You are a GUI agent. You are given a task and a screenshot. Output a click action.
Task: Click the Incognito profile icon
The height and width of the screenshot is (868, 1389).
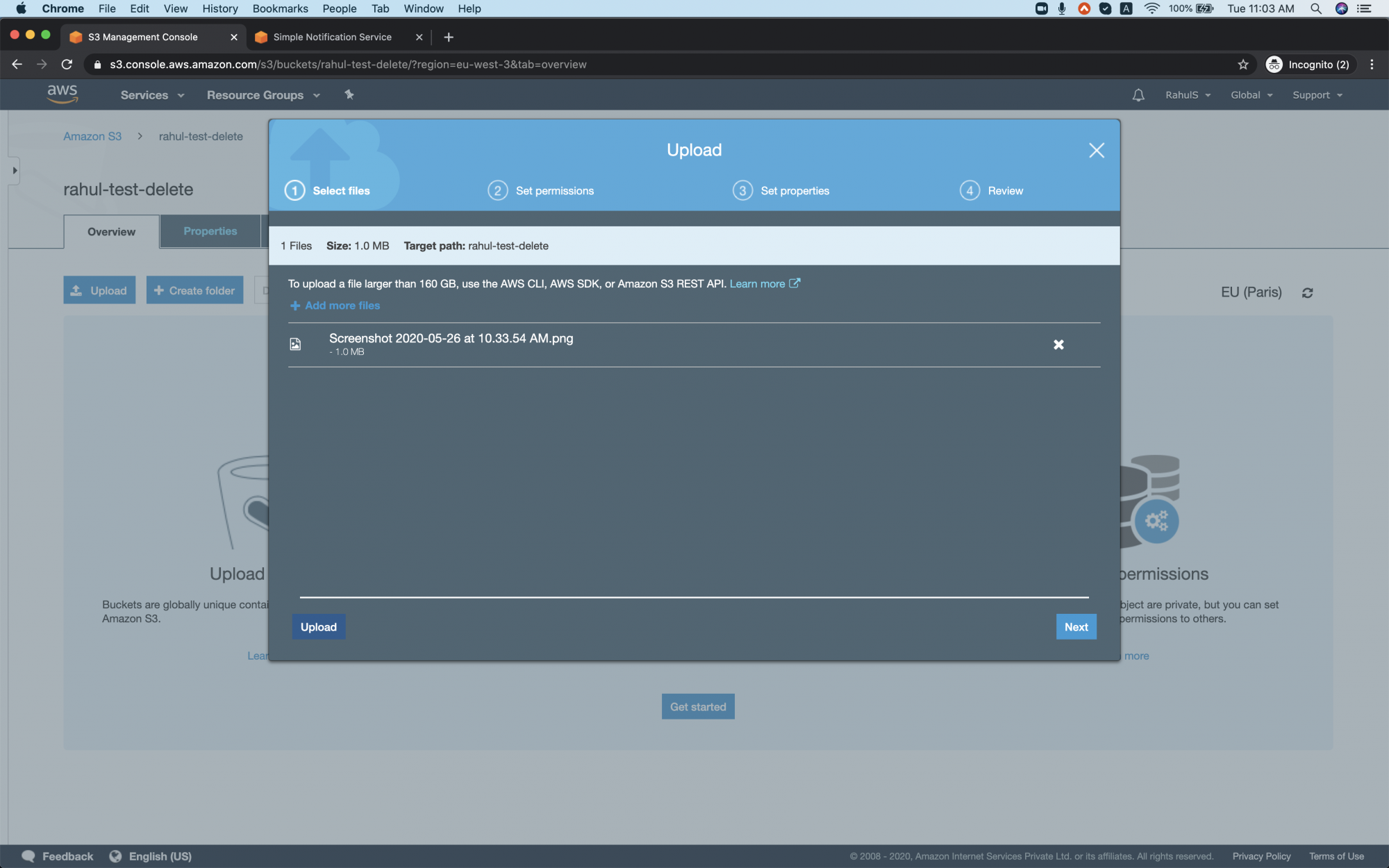(x=1274, y=64)
